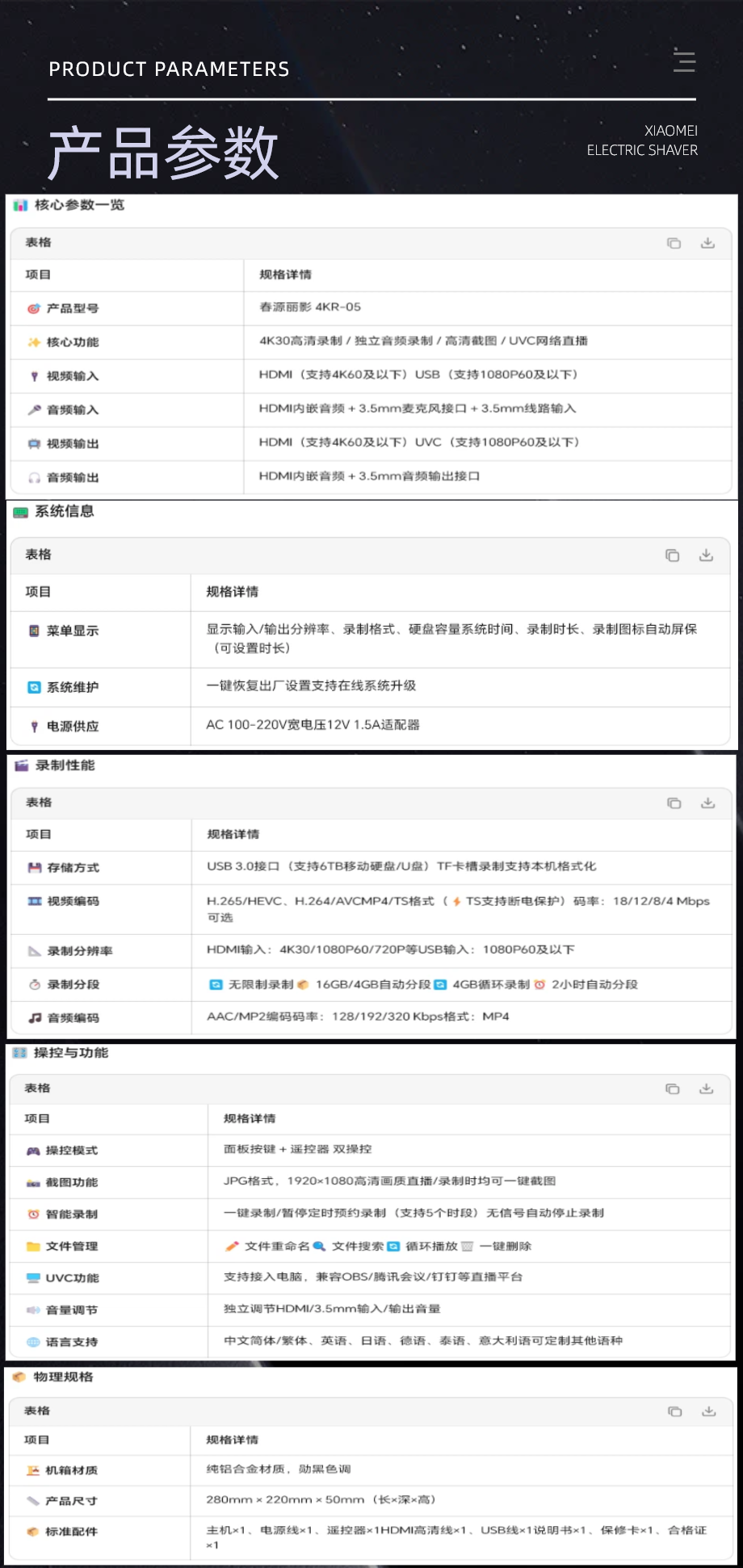Viewport: 743px width, 1568px height.
Task: Click the 产品型号 row label
Action: (x=73, y=308)
